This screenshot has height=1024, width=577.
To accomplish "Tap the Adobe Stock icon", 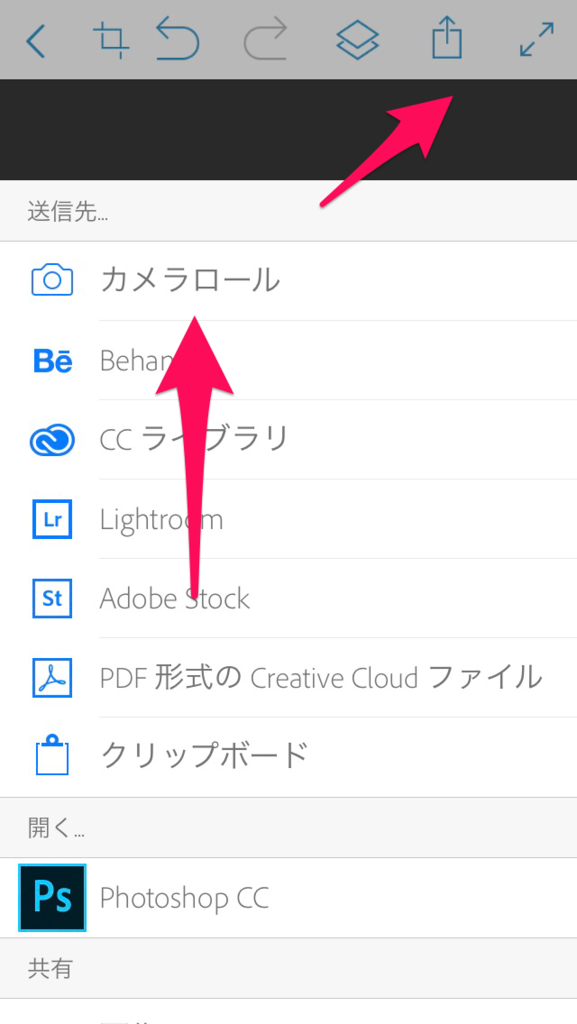I will click(x=51, y=599).
